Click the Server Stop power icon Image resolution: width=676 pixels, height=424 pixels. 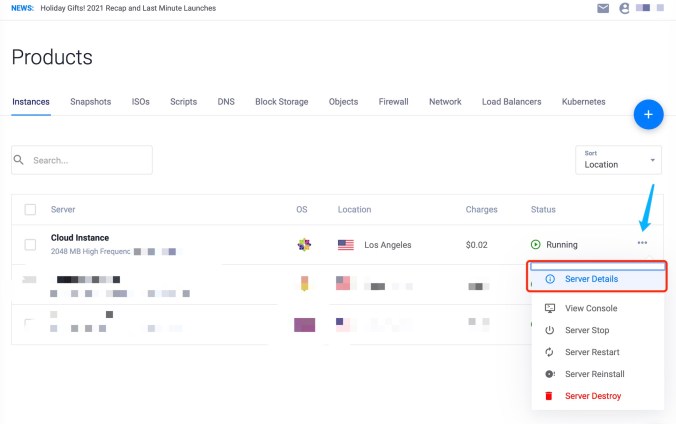click(549, 330)
